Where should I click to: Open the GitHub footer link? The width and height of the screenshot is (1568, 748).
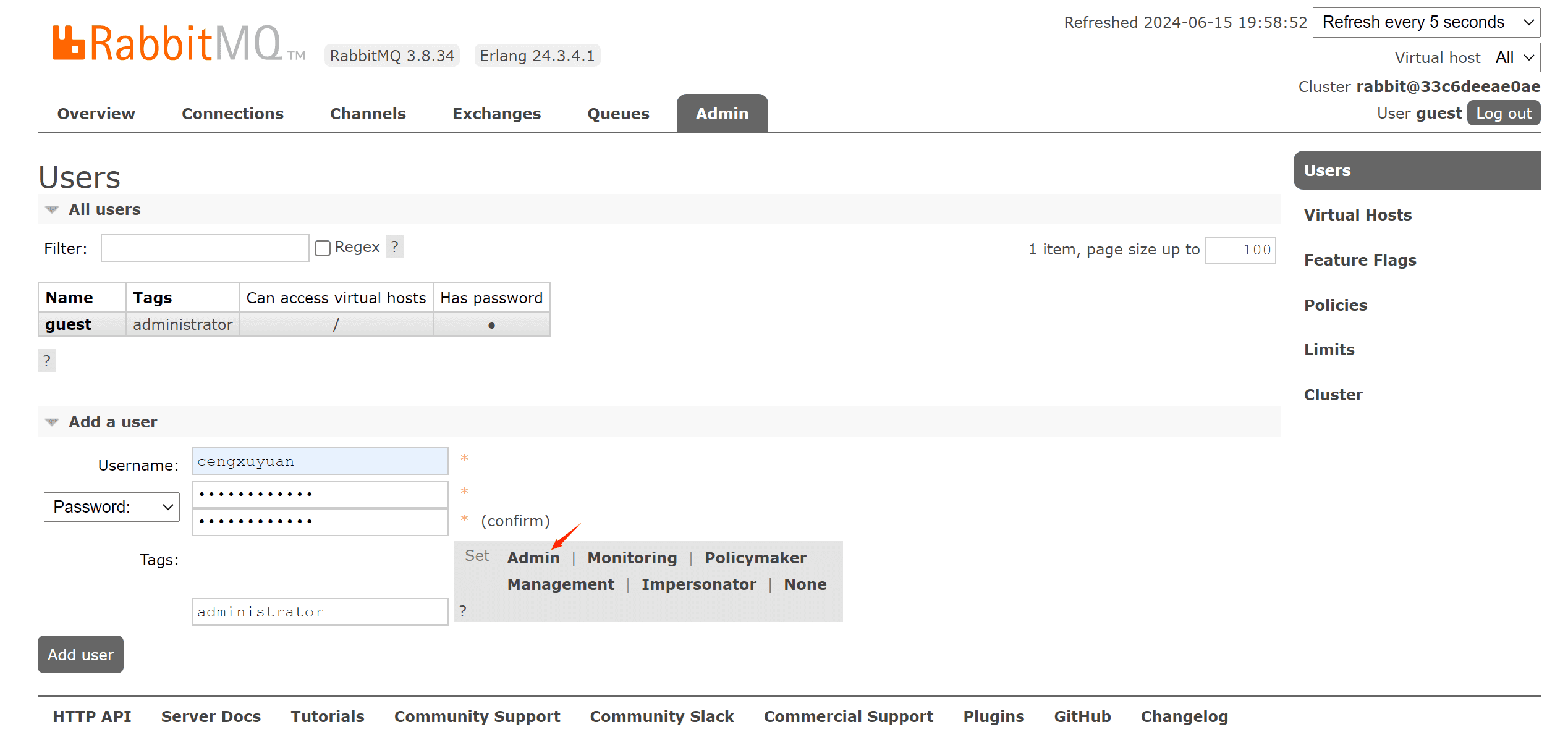click(x=1082, y=716)
